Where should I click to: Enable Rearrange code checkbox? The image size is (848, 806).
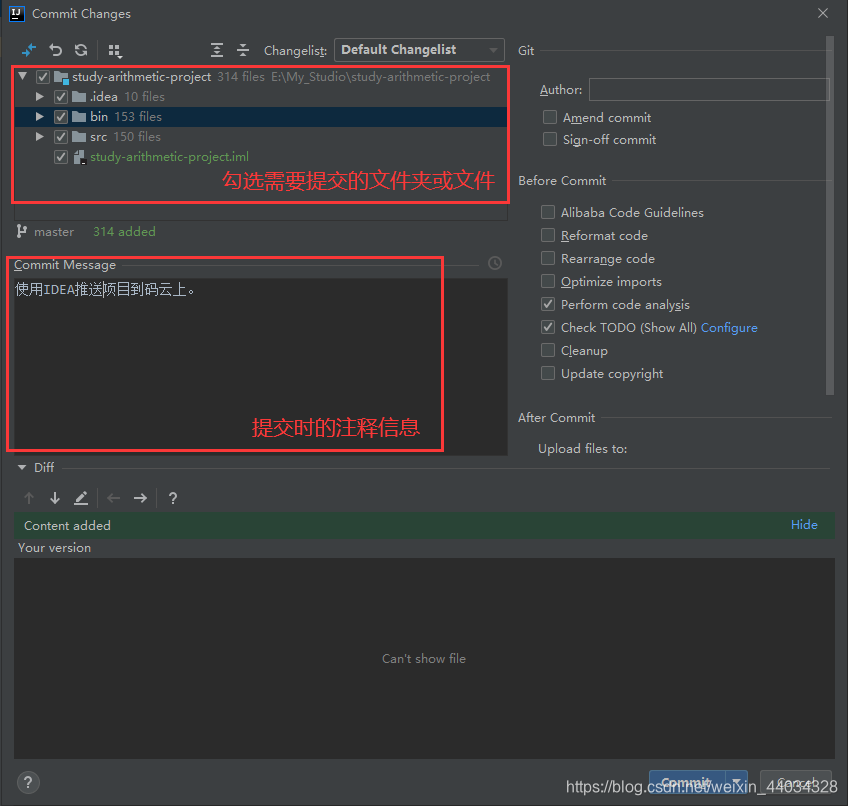(548, 258)
